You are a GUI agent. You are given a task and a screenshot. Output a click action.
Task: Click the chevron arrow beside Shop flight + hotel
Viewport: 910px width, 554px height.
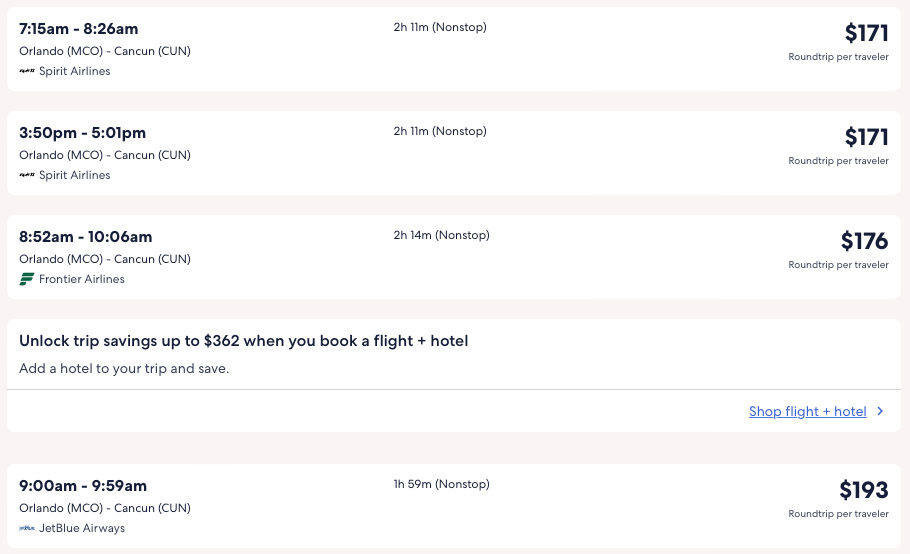point(880,411)
